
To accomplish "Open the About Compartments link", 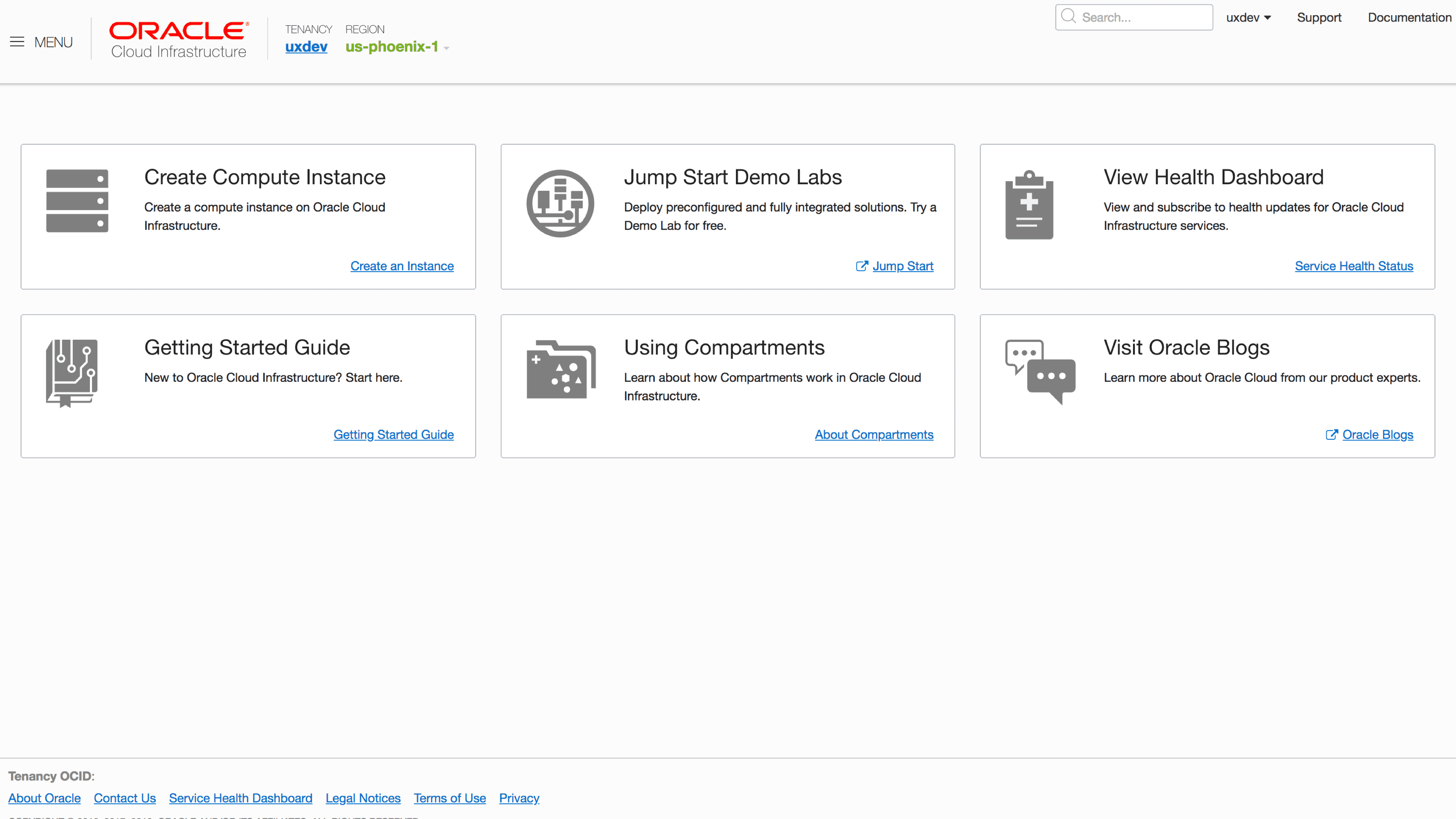I will tap(874, 434).
